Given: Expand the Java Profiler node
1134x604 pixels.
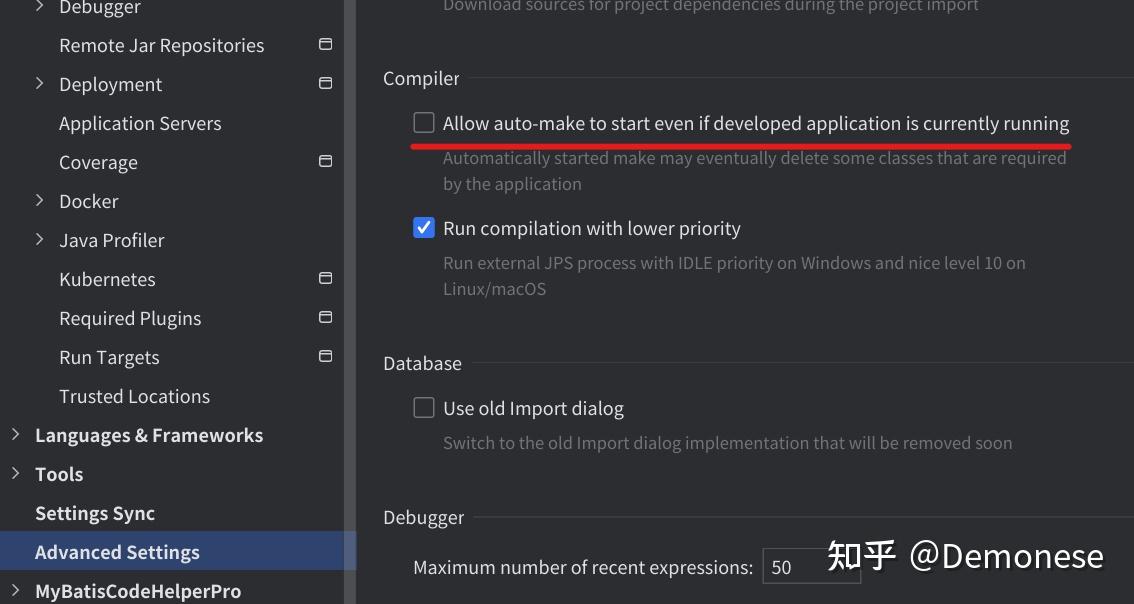Looking at the screenshot, I should pyautogui.click(x=40, y=240).
